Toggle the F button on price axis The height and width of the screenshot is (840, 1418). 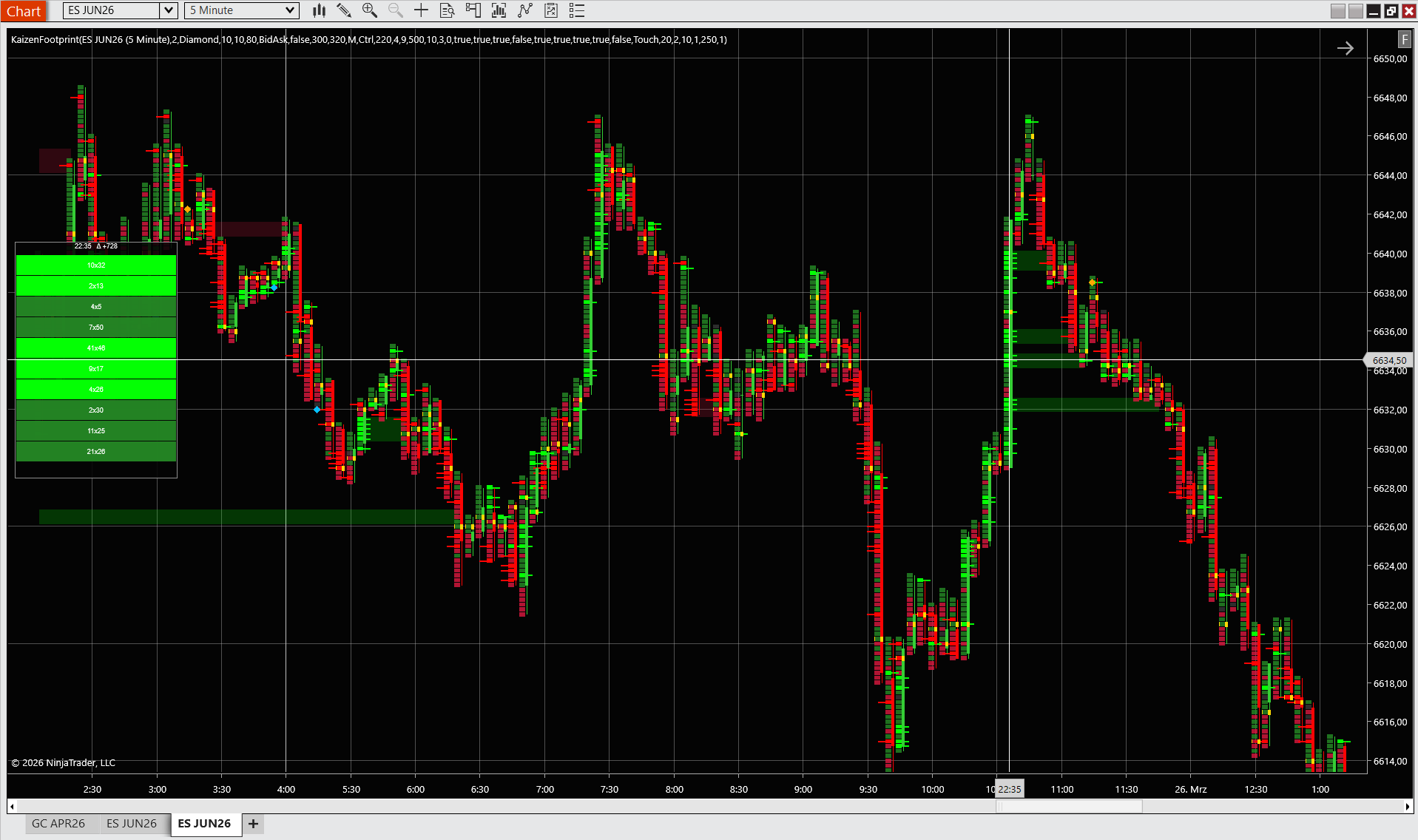(x=1404, y=39)
